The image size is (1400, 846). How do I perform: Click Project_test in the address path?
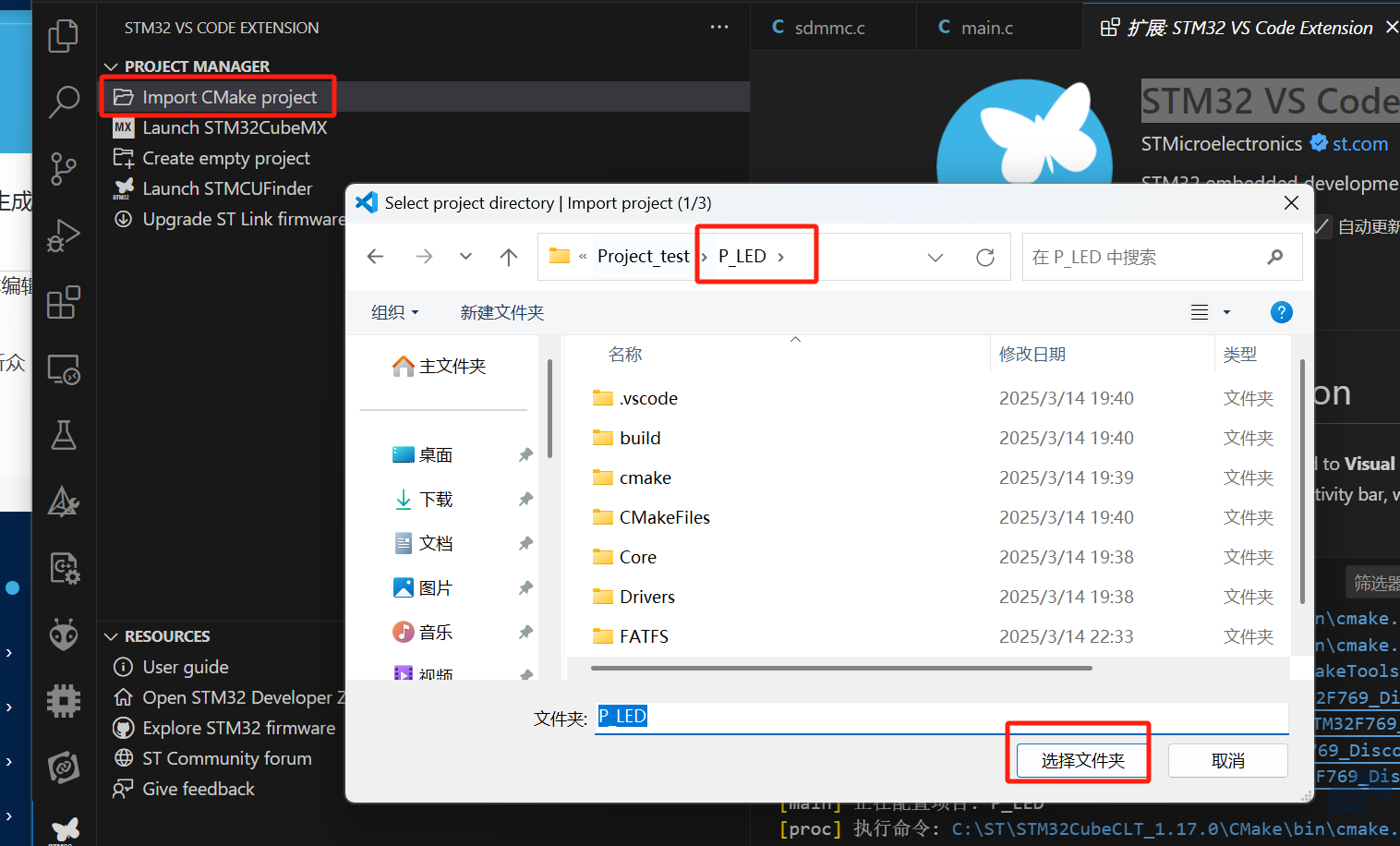click(643, 256)
